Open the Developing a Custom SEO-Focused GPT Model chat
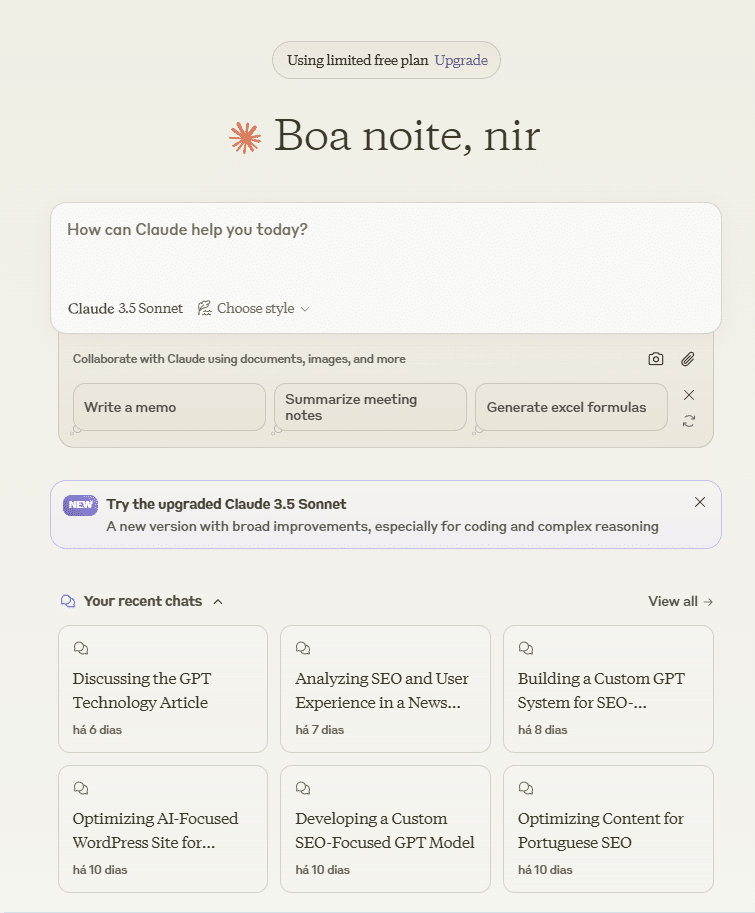755x913 pixels. [x=385, y=829]
